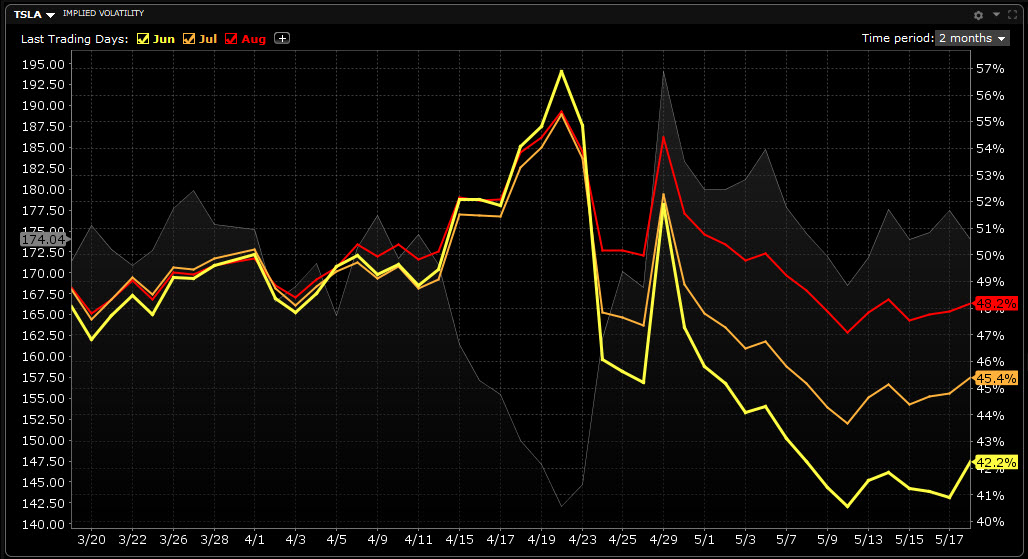Screen dimensions: 1028x559
Task: Uncheck the Jun expiry checkbox
Action: point(143,39)
